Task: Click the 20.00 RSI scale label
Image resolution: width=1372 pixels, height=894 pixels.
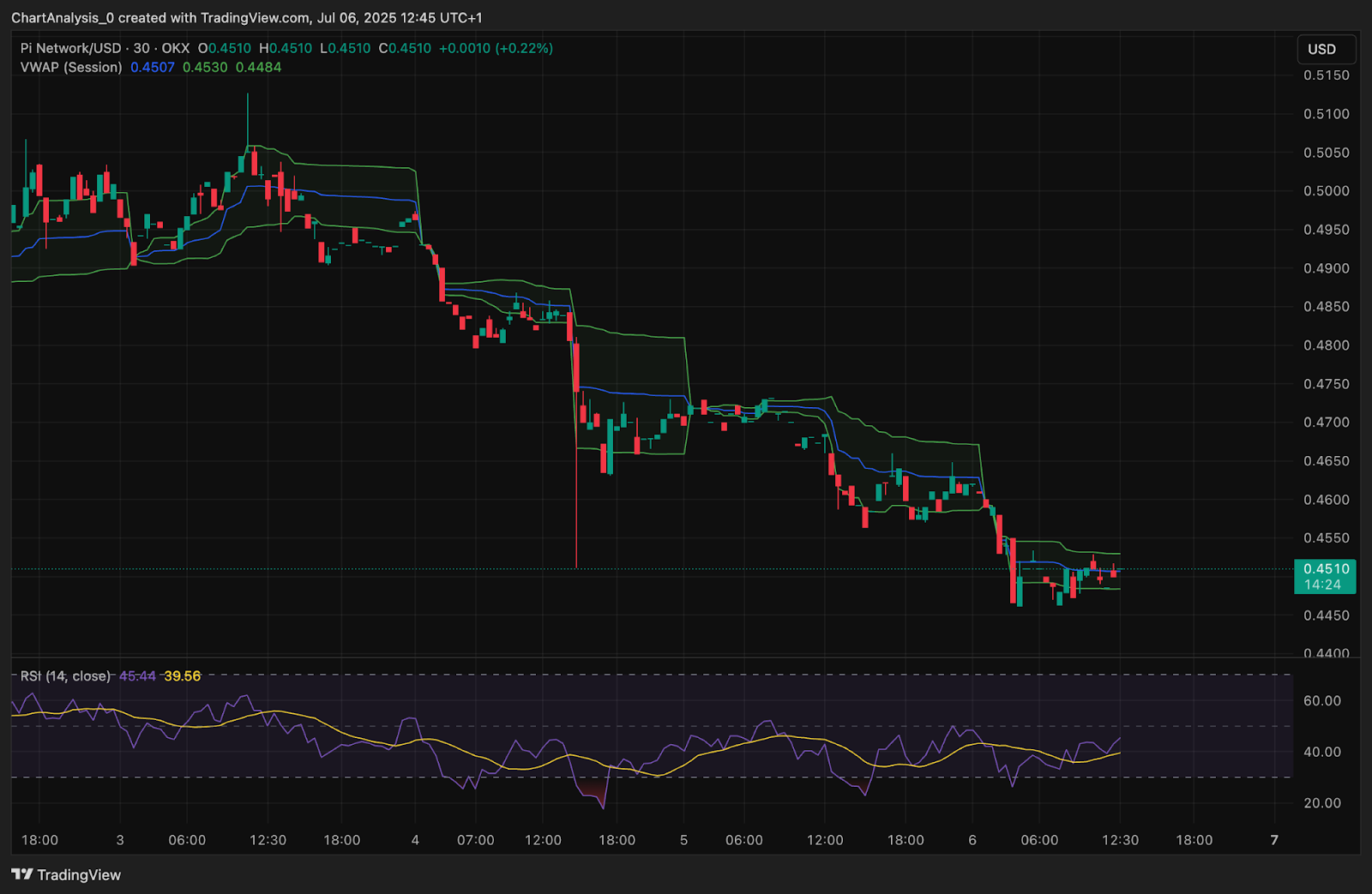Action: (x=1321, y=803)
